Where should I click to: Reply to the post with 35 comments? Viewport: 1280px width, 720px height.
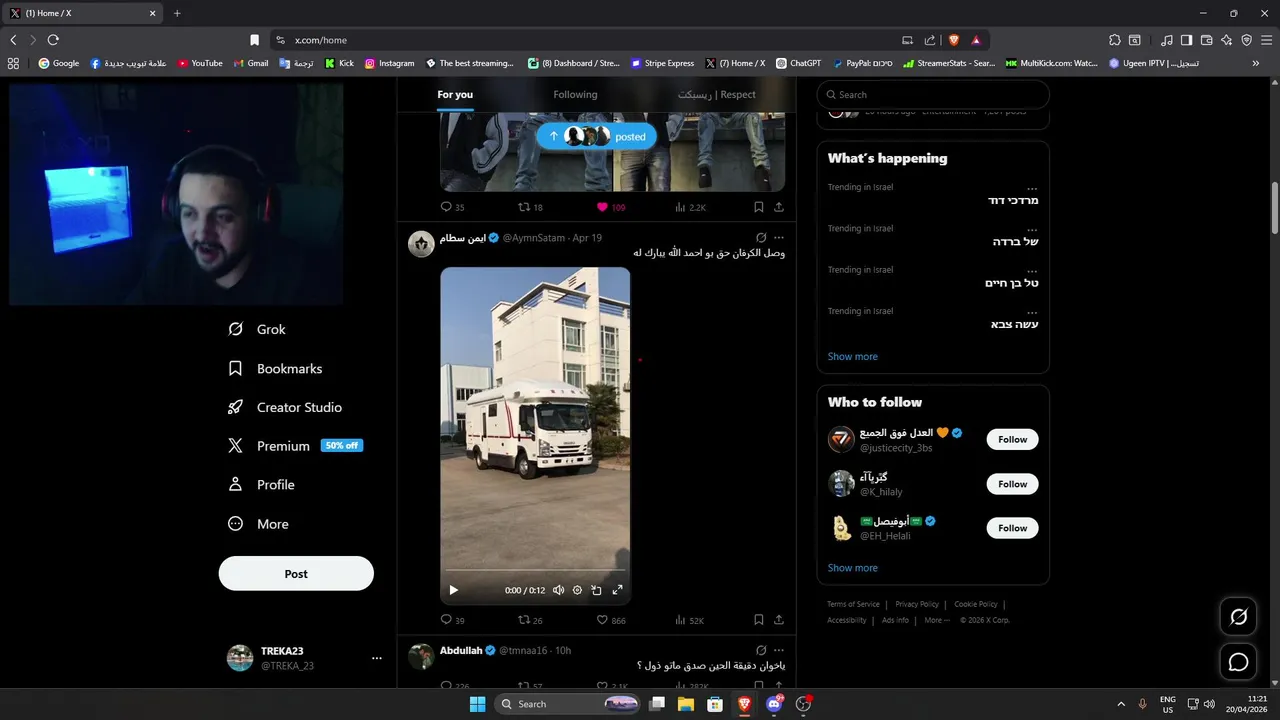coord(452,207)
